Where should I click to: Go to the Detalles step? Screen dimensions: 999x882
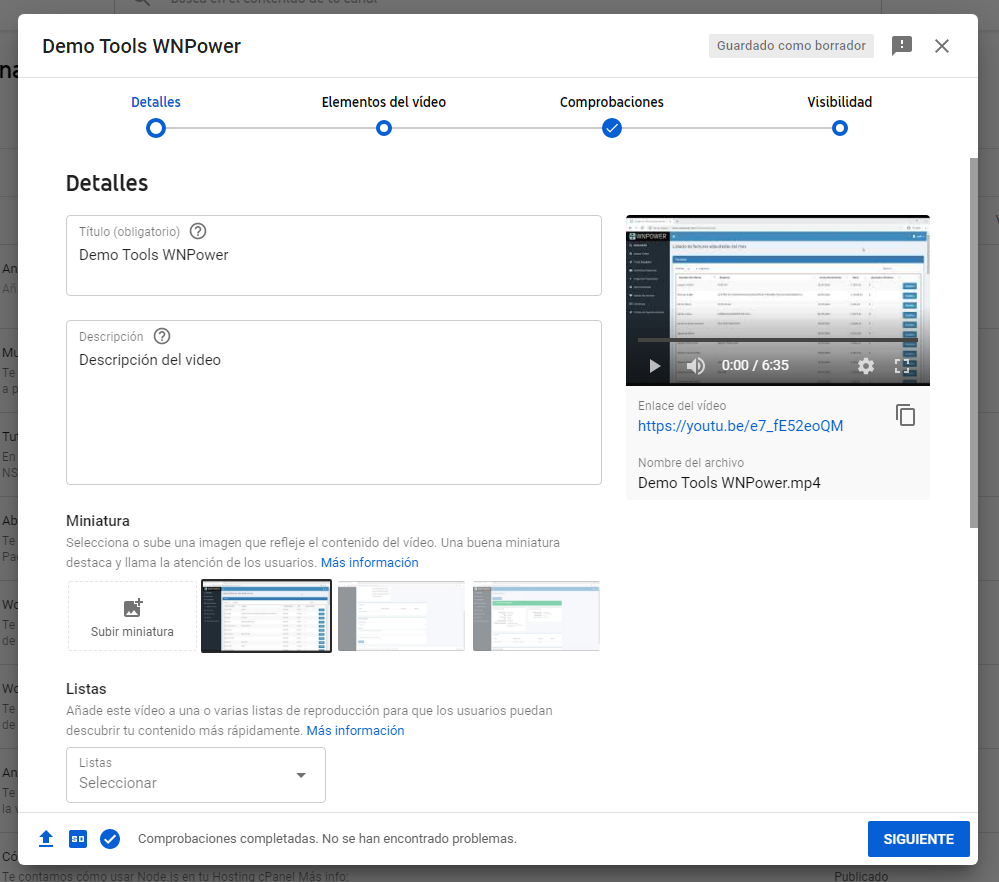pyautogui.click(x=155, y=102)
